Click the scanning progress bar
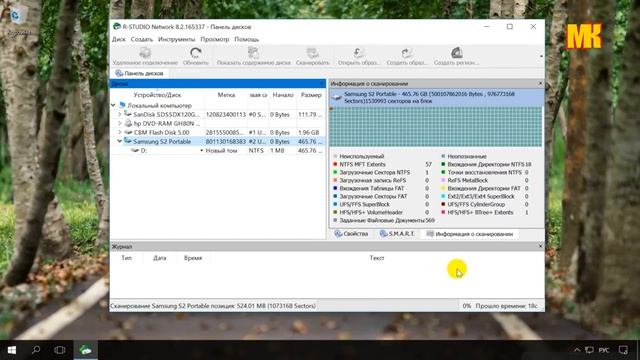Image resolution: width=640 pixels, height=360 pixels. pyautogui.click(x=387, y=306)
